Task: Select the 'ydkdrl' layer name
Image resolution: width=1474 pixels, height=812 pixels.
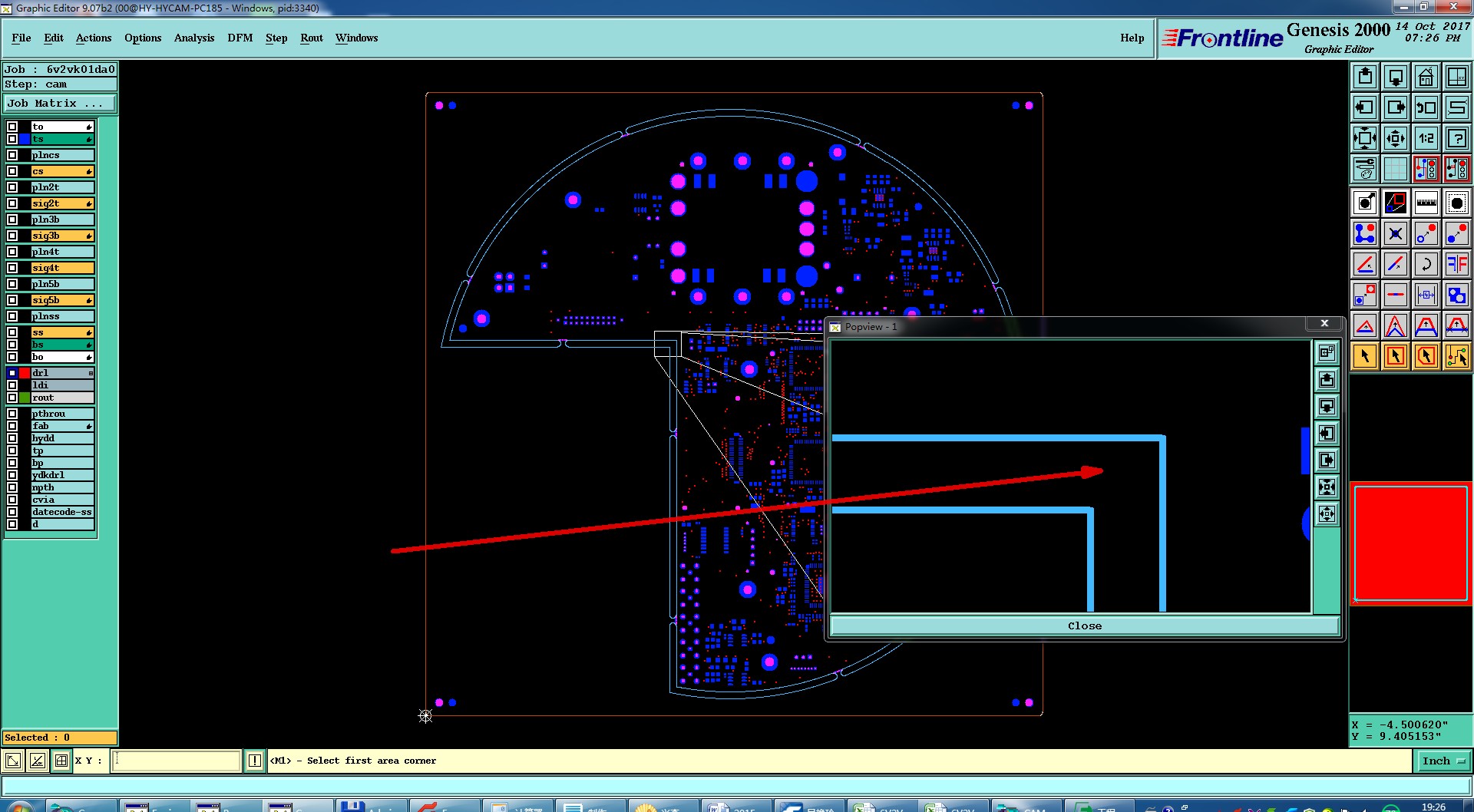Action: click(63, 475)
